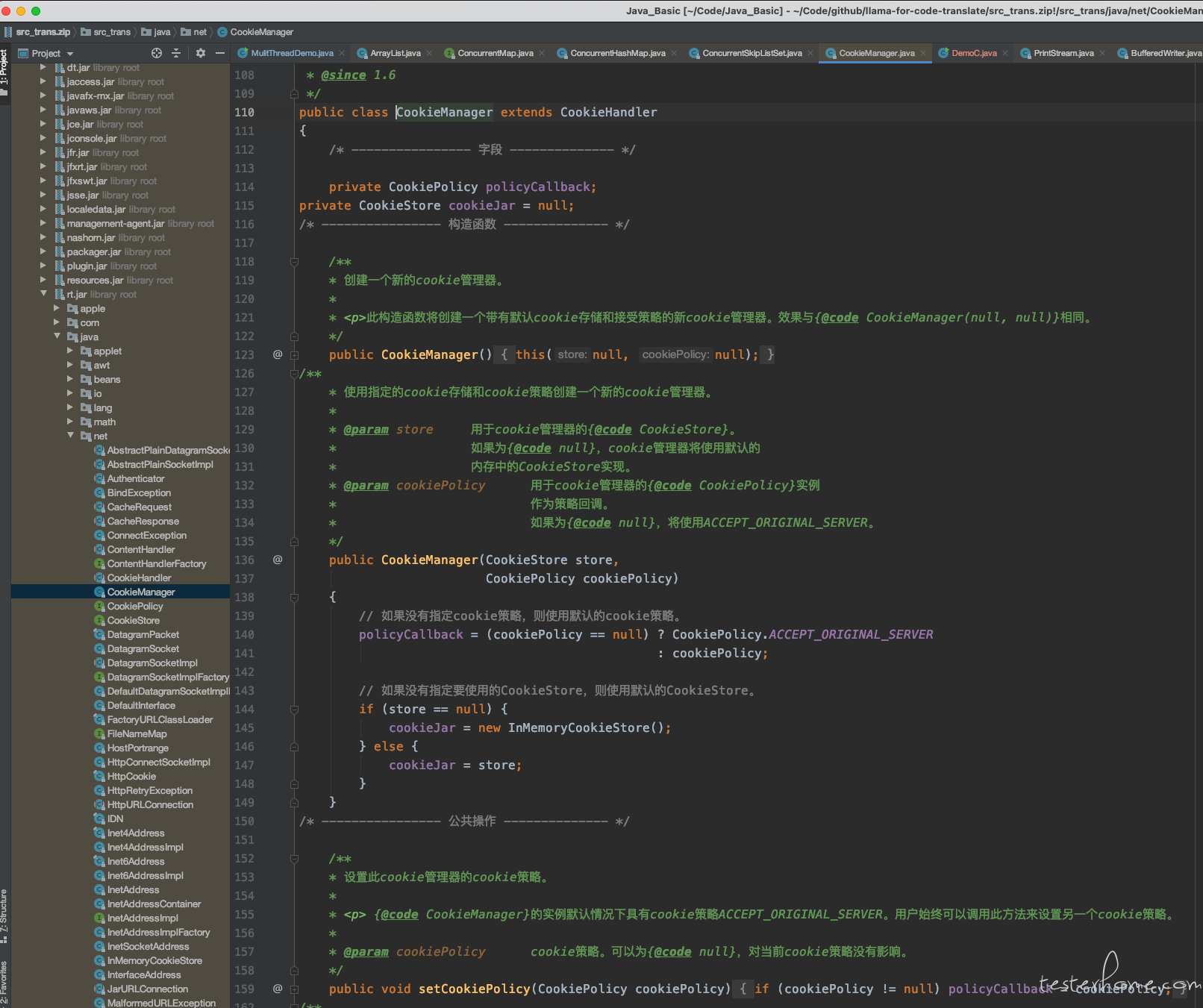The width and height of the screenshot is (1203, 1008).
Task: Switch to ConcurrentHashMap.java tab
Action: pos(617,53)
